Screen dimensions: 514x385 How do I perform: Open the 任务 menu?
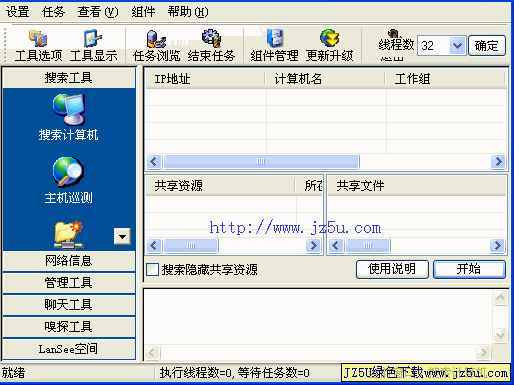coord(53,12)
